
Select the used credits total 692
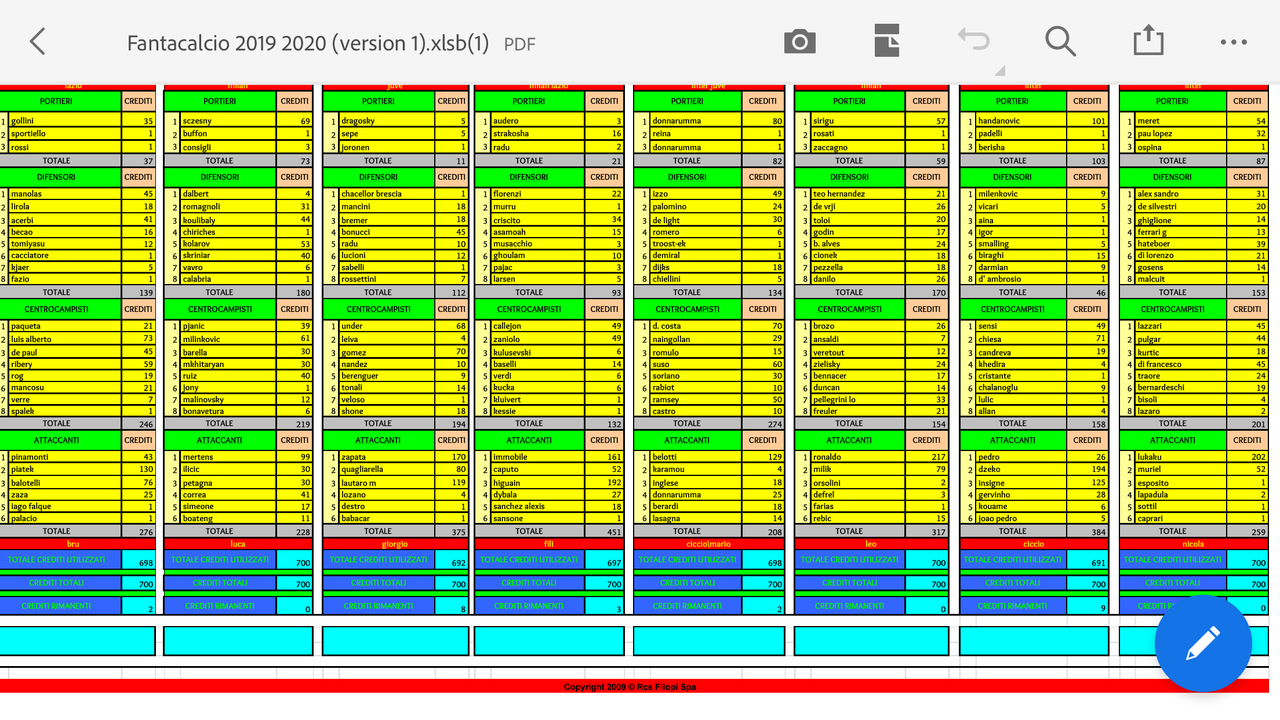coord(452,562)
